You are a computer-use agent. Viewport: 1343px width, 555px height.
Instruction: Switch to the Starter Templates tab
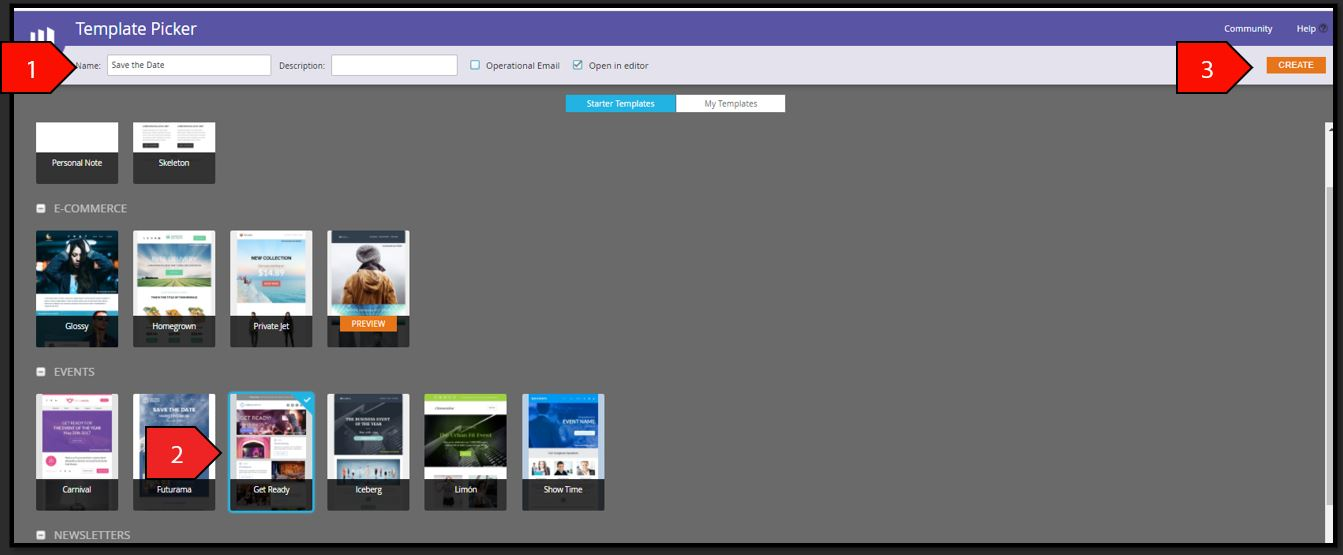tap(620, 103)
